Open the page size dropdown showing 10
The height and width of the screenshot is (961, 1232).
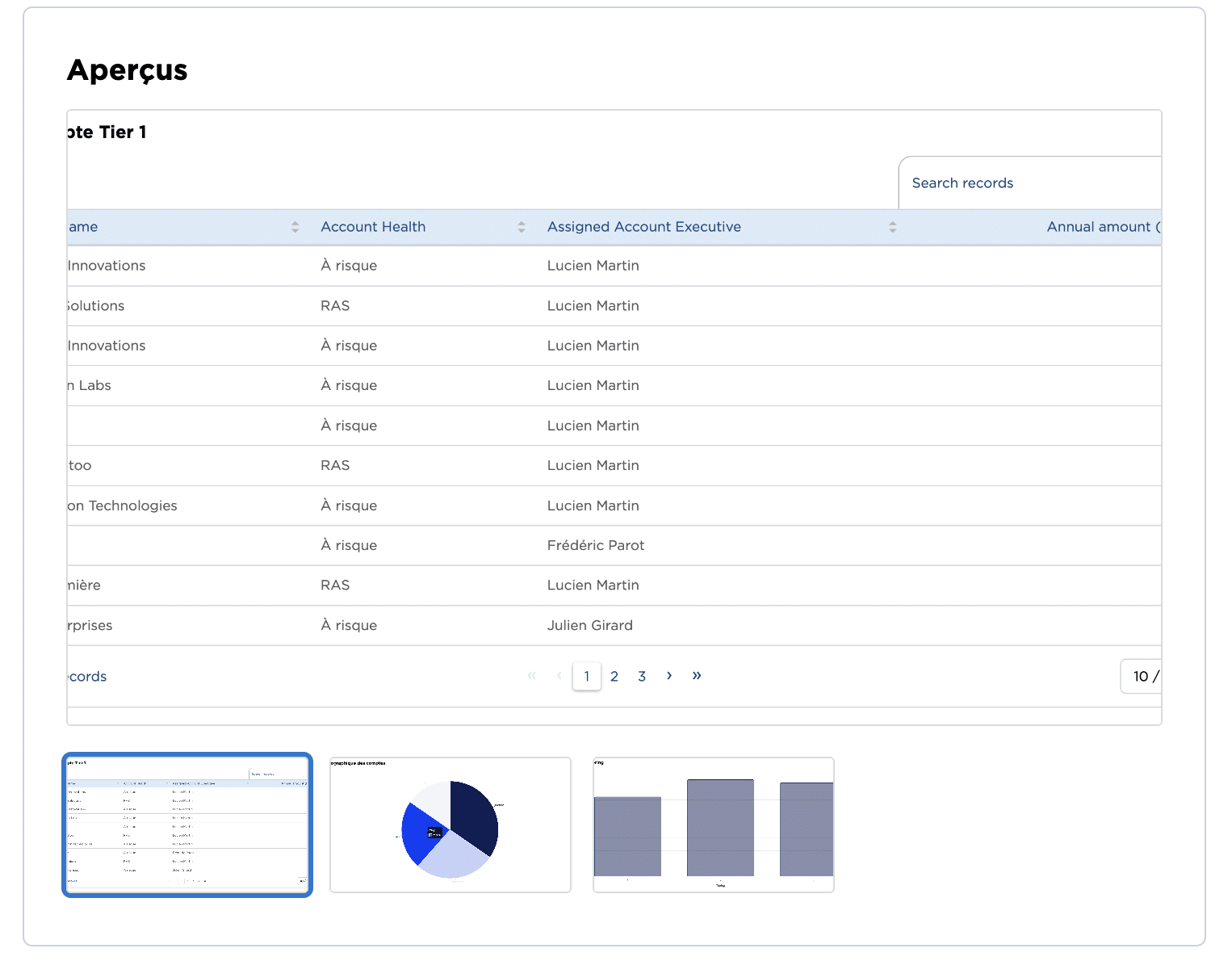pos(1142,676)
